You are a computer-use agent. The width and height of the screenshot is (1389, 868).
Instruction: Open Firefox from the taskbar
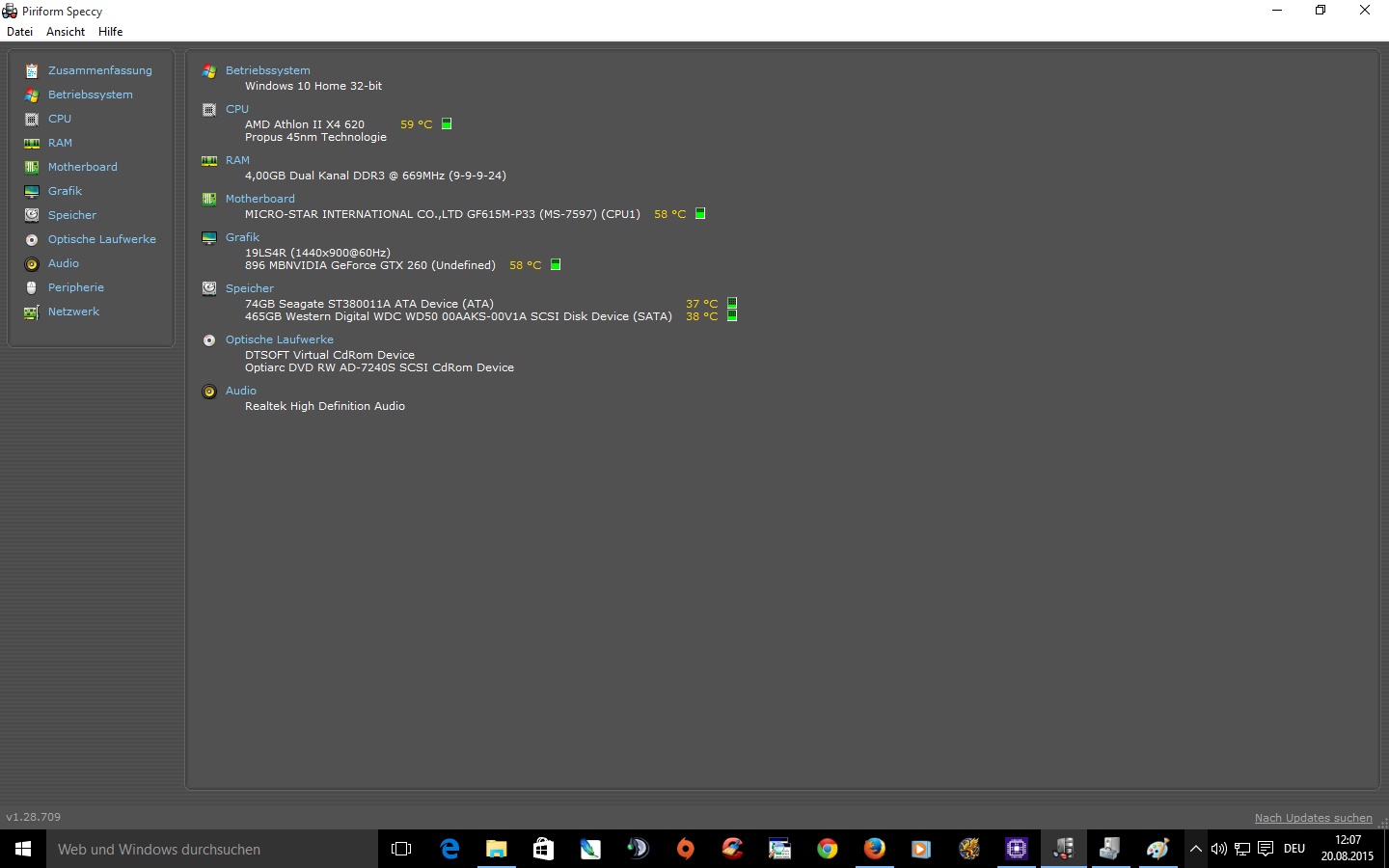point(874,849)
